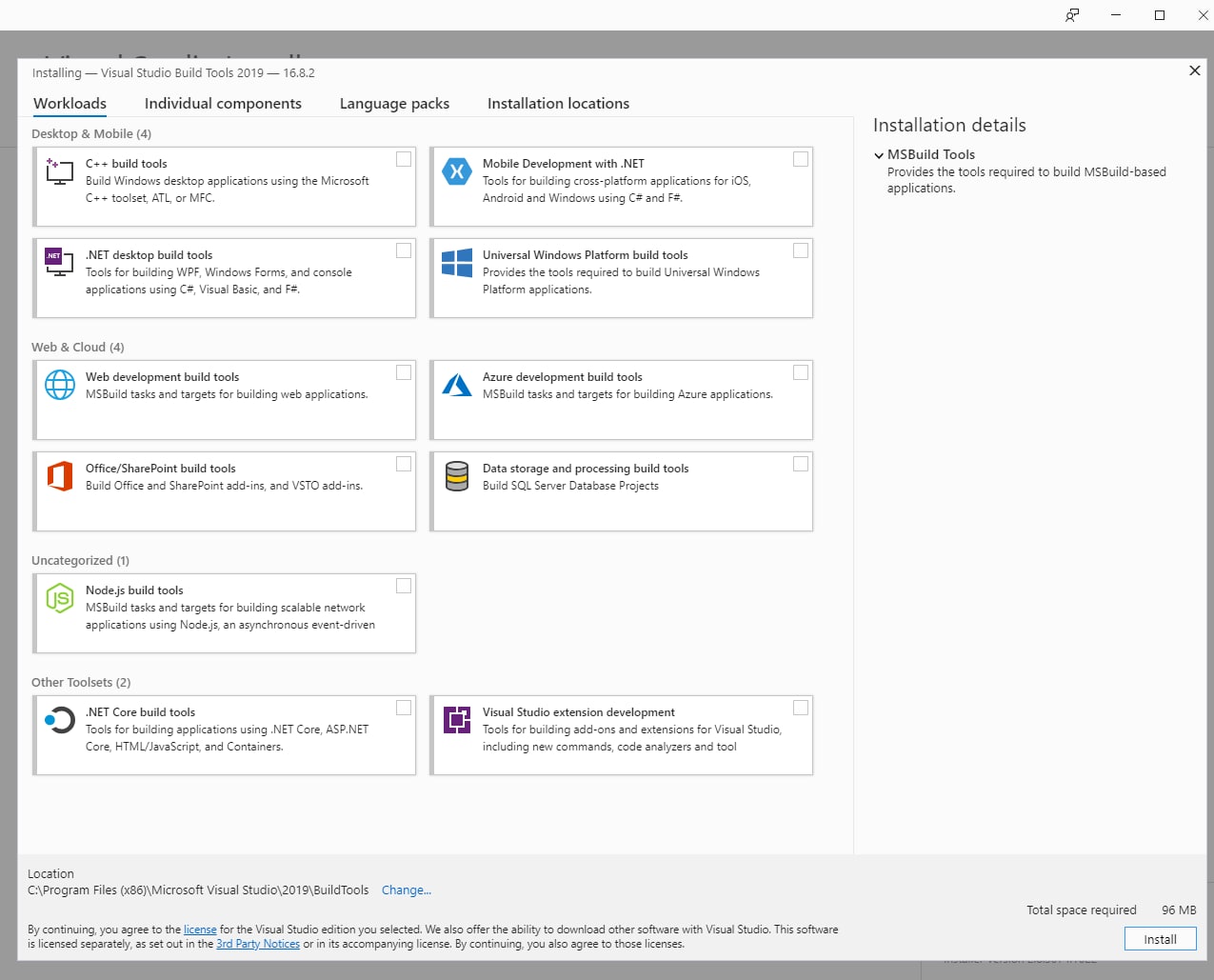Click the Total space required label
This screenshot has width=1214, height=980.
tap(1082, 910)
